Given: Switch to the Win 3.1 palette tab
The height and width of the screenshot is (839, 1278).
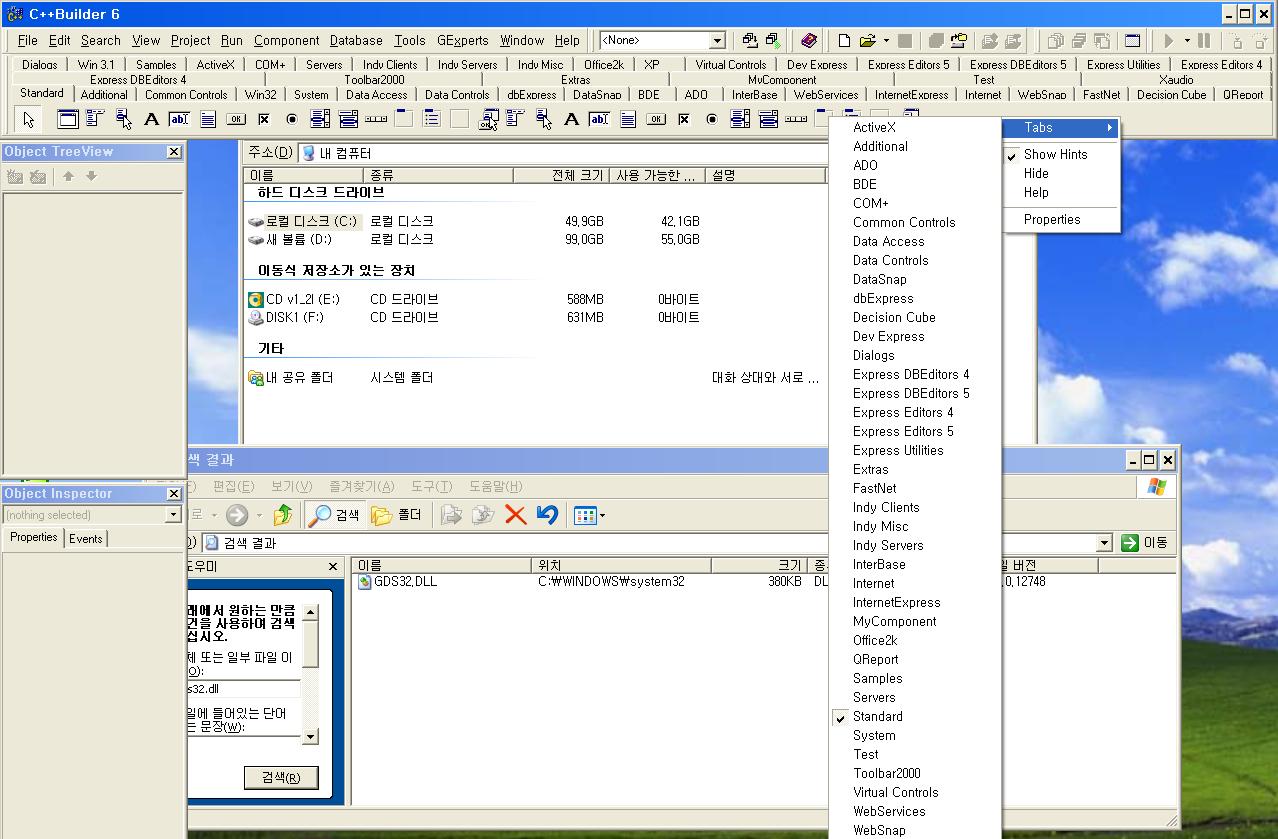Looking at the screenshot, I should (x=96, y=65).
